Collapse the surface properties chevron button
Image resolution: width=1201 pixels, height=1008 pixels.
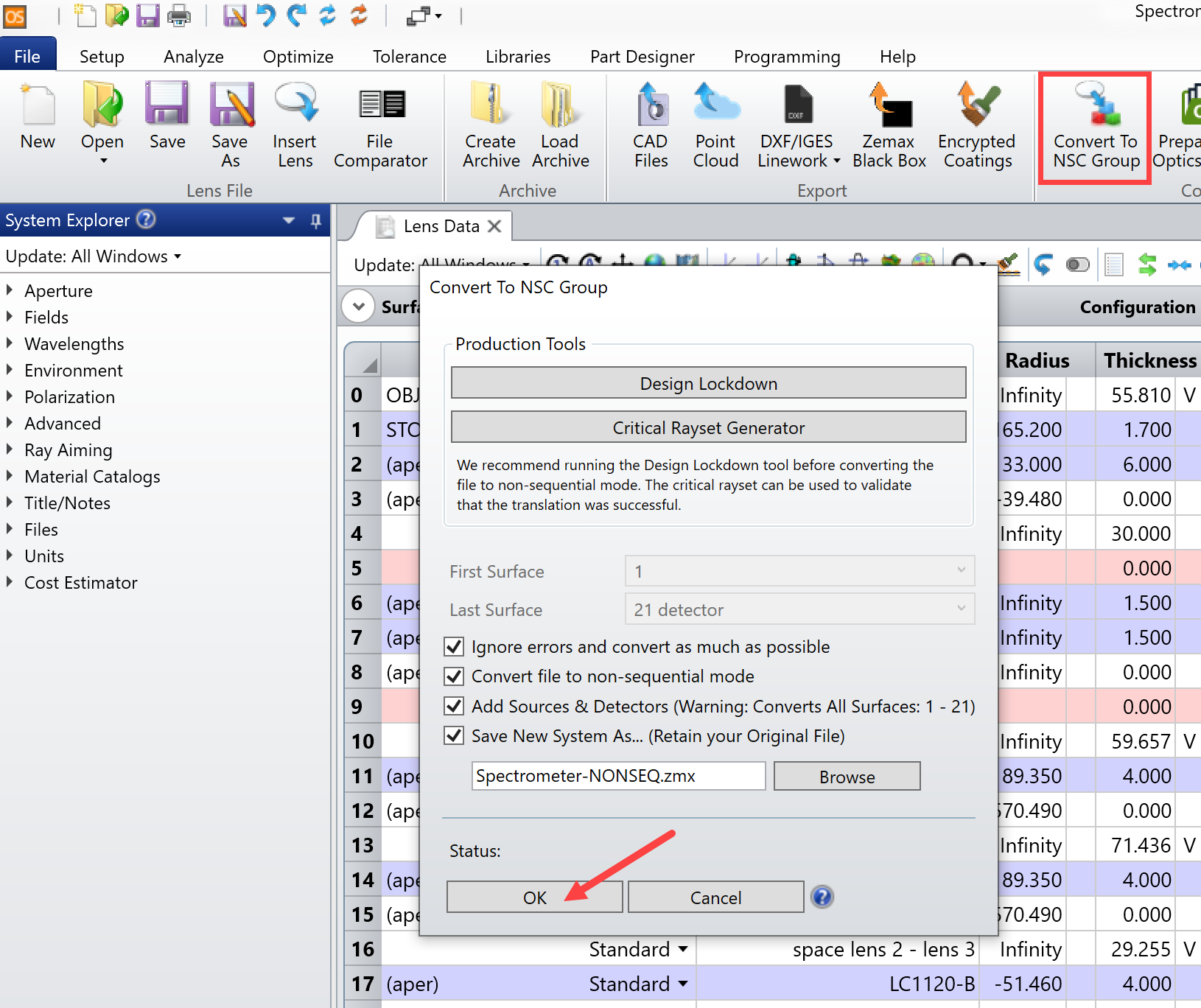point(359,307)
